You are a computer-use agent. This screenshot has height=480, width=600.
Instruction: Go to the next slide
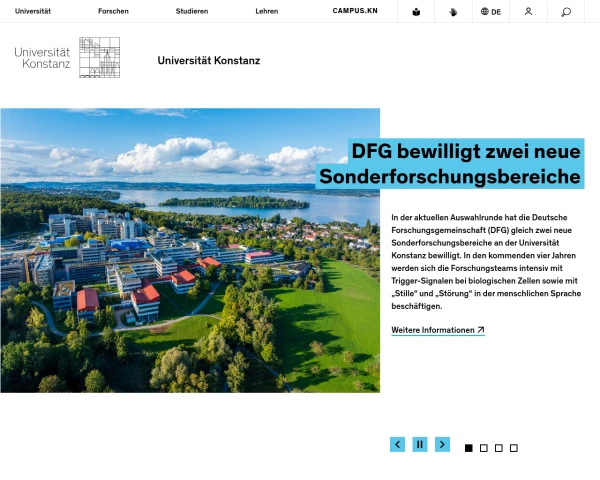click(442, 444)
